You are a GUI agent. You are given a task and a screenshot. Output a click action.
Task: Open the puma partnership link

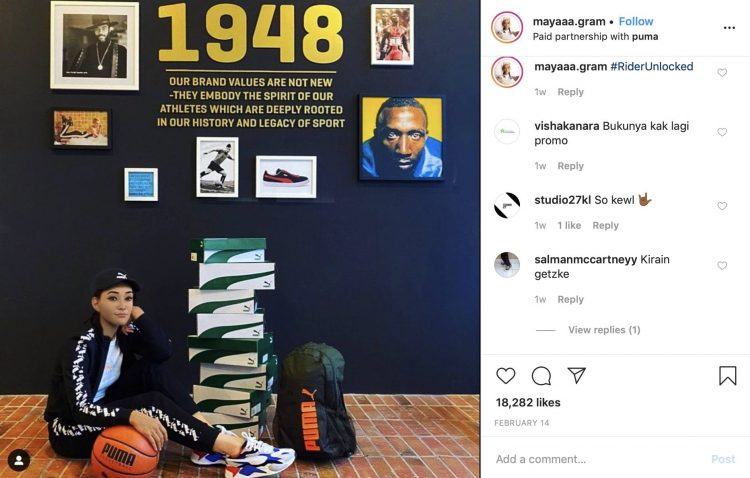coord(645,37)
